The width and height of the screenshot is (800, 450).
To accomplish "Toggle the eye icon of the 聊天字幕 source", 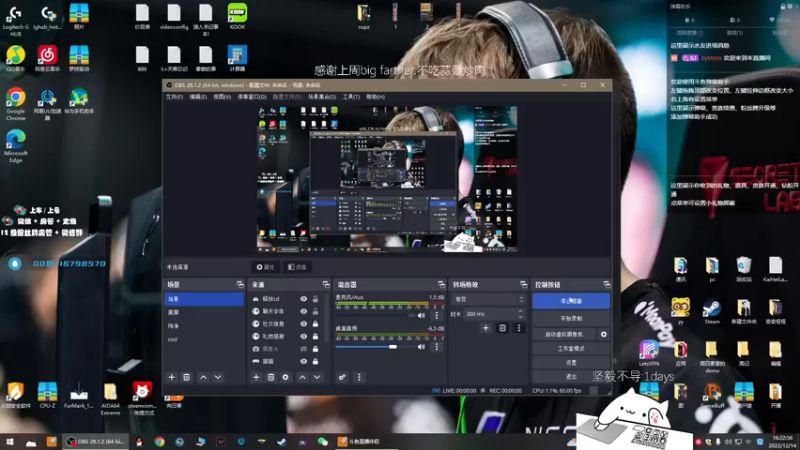I will coord(304,311).
